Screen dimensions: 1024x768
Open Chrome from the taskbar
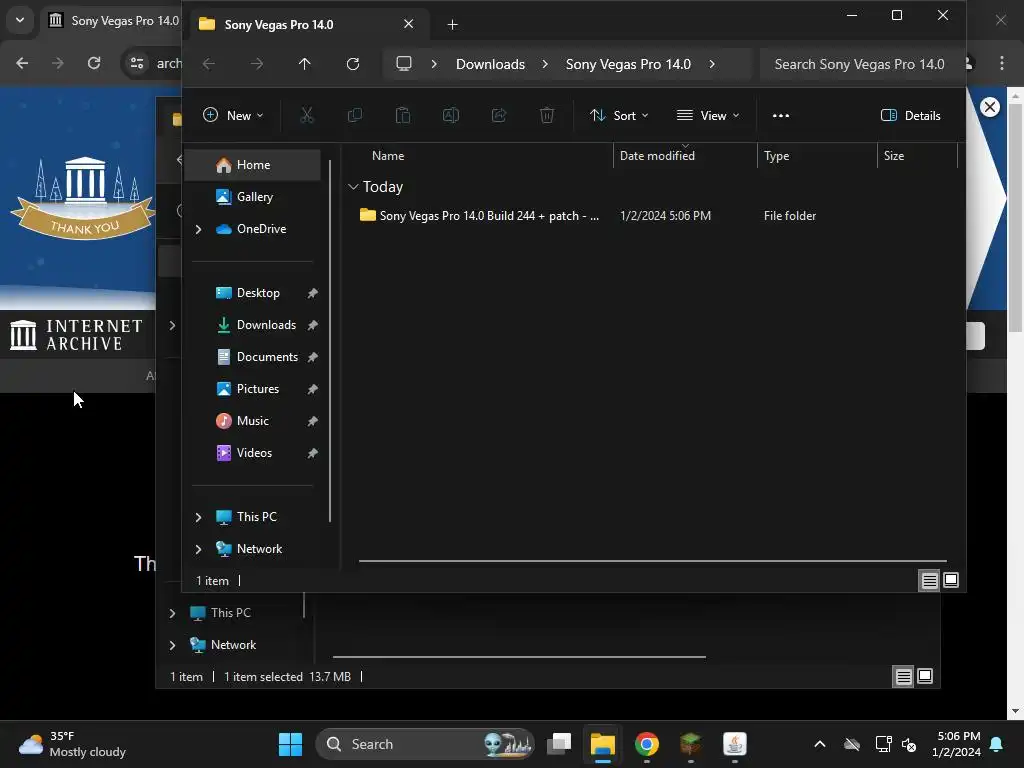pyautogui.click(x=647, y=744)
